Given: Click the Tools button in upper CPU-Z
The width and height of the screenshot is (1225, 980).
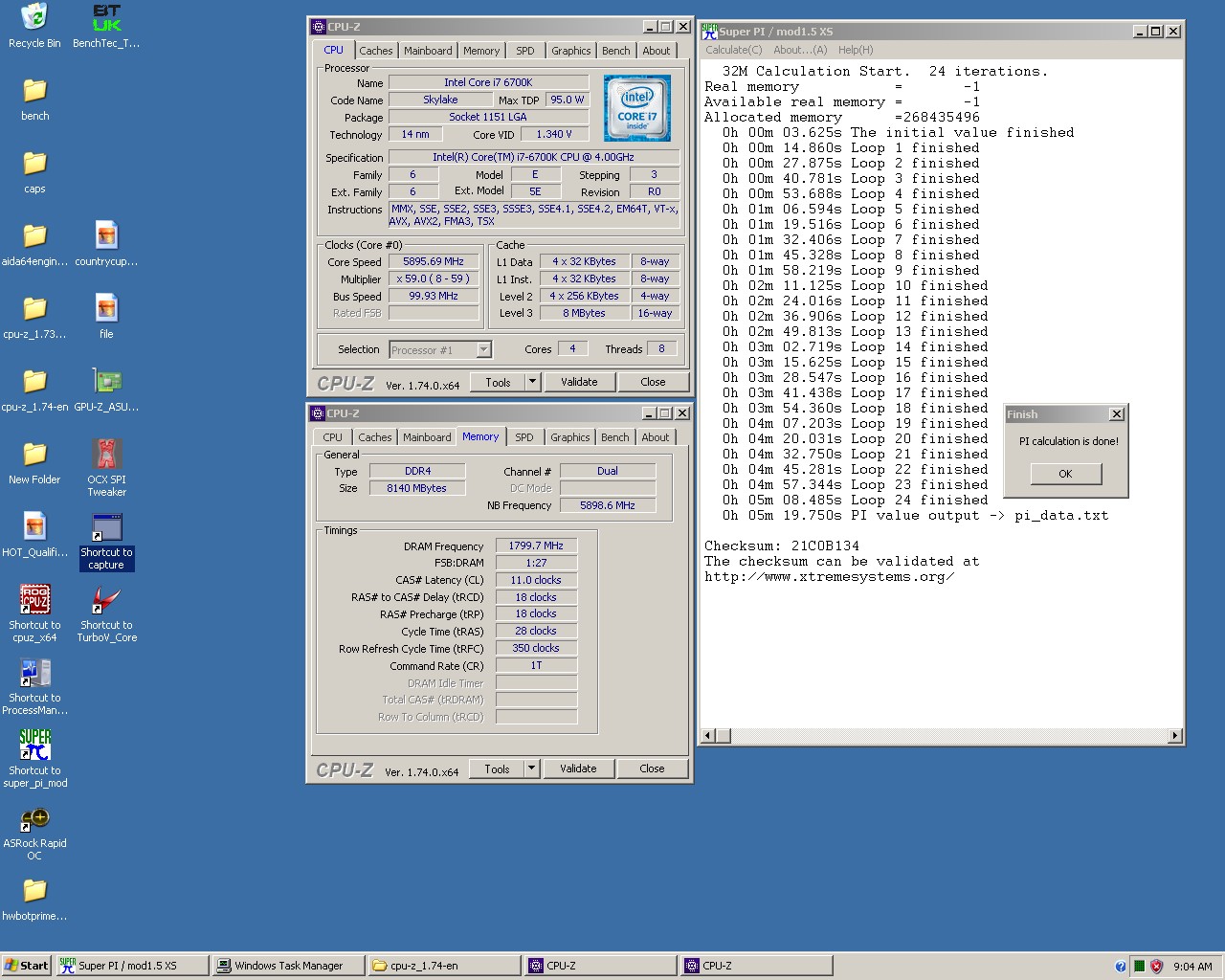Looking at the screenshot, I should tap(498, 382).
